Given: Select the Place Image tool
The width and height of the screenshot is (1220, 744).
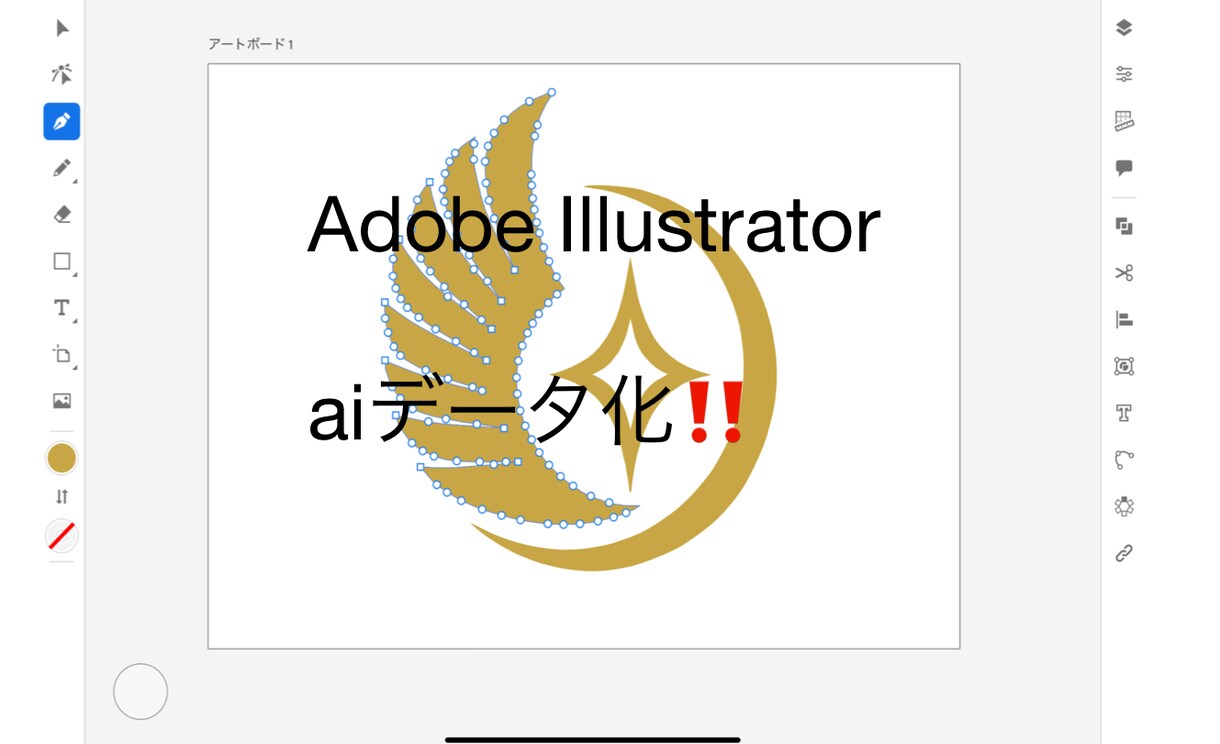Looking at the screenshot, I should (x=62, y=401).
